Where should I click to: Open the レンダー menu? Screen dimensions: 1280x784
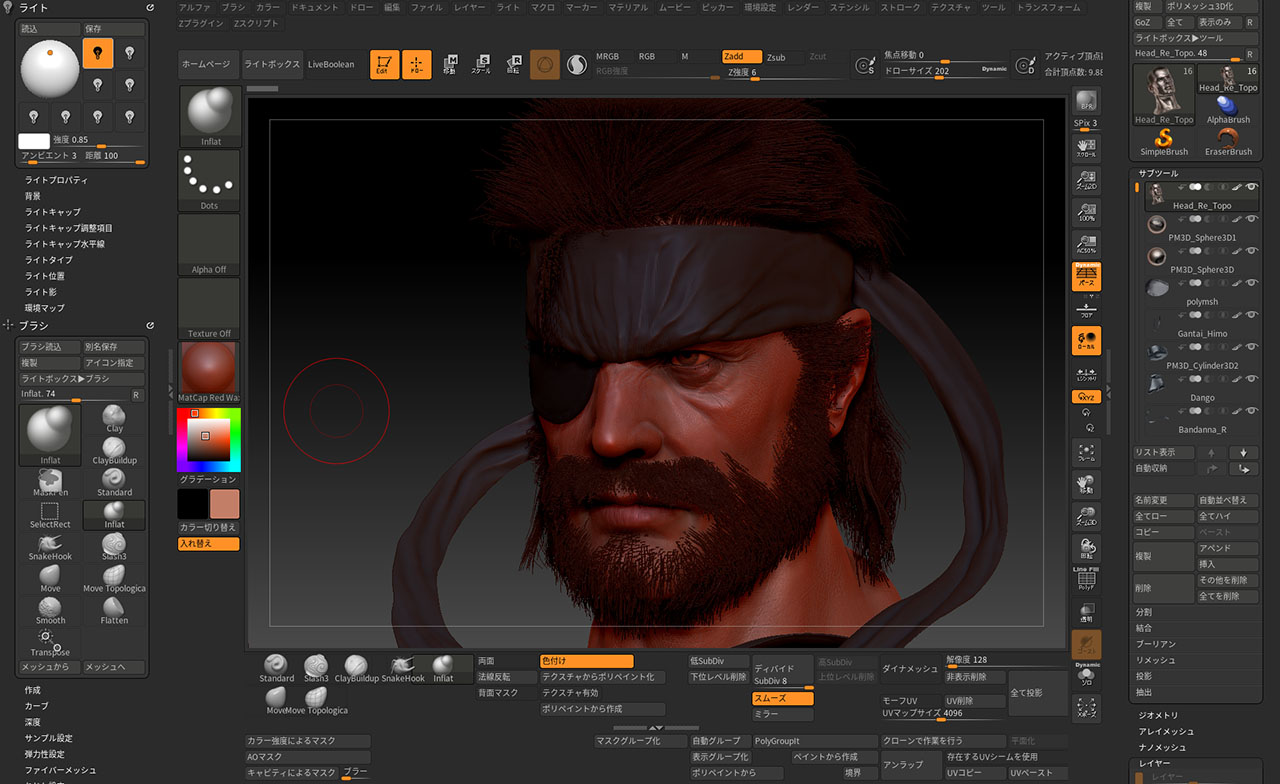[x=803, y=7]
